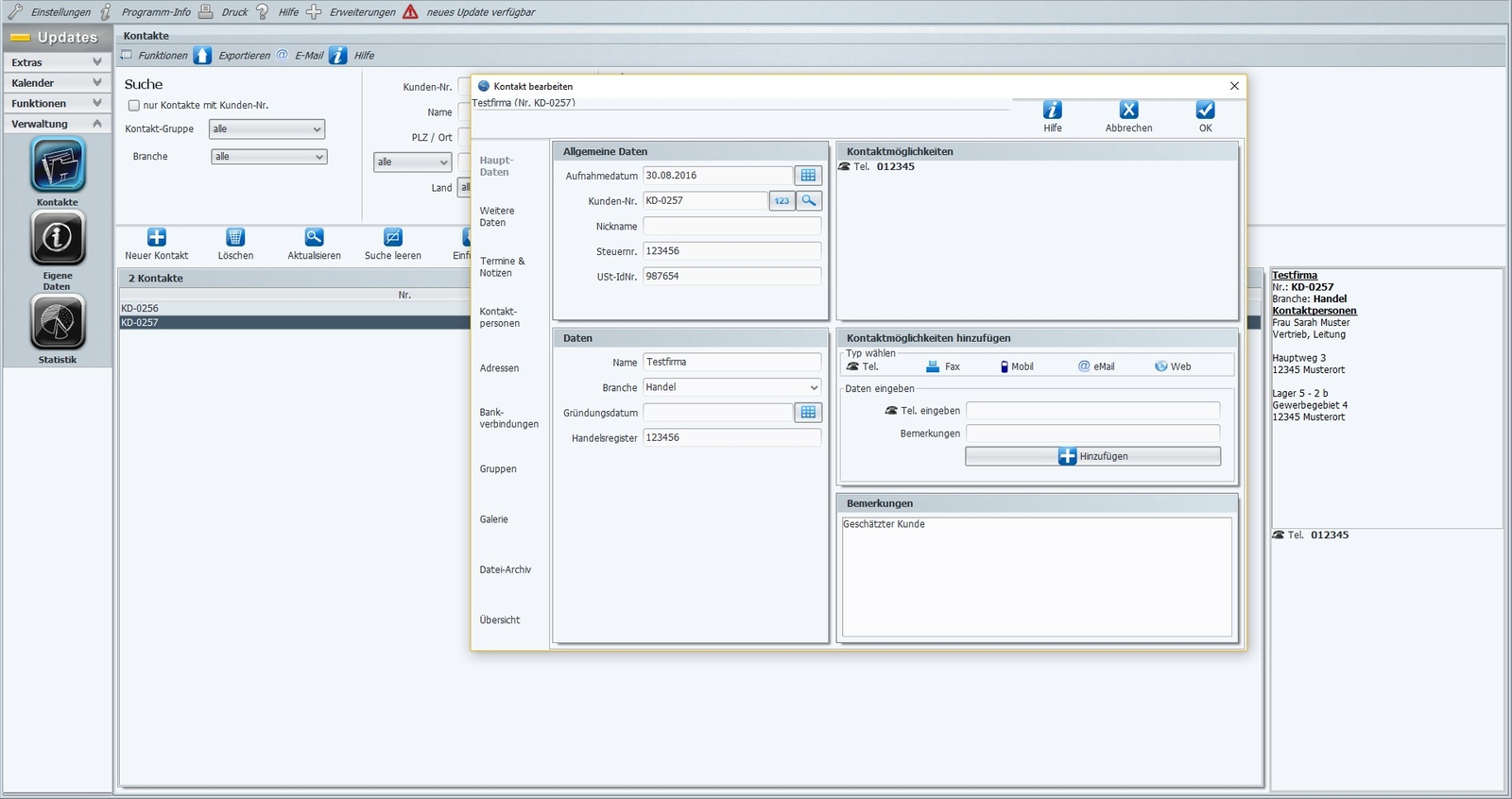Click the Abbrechen X icon
The height and width of the screenshot is (799, 1512).
pyautogui.click(x=1128, y=110)
